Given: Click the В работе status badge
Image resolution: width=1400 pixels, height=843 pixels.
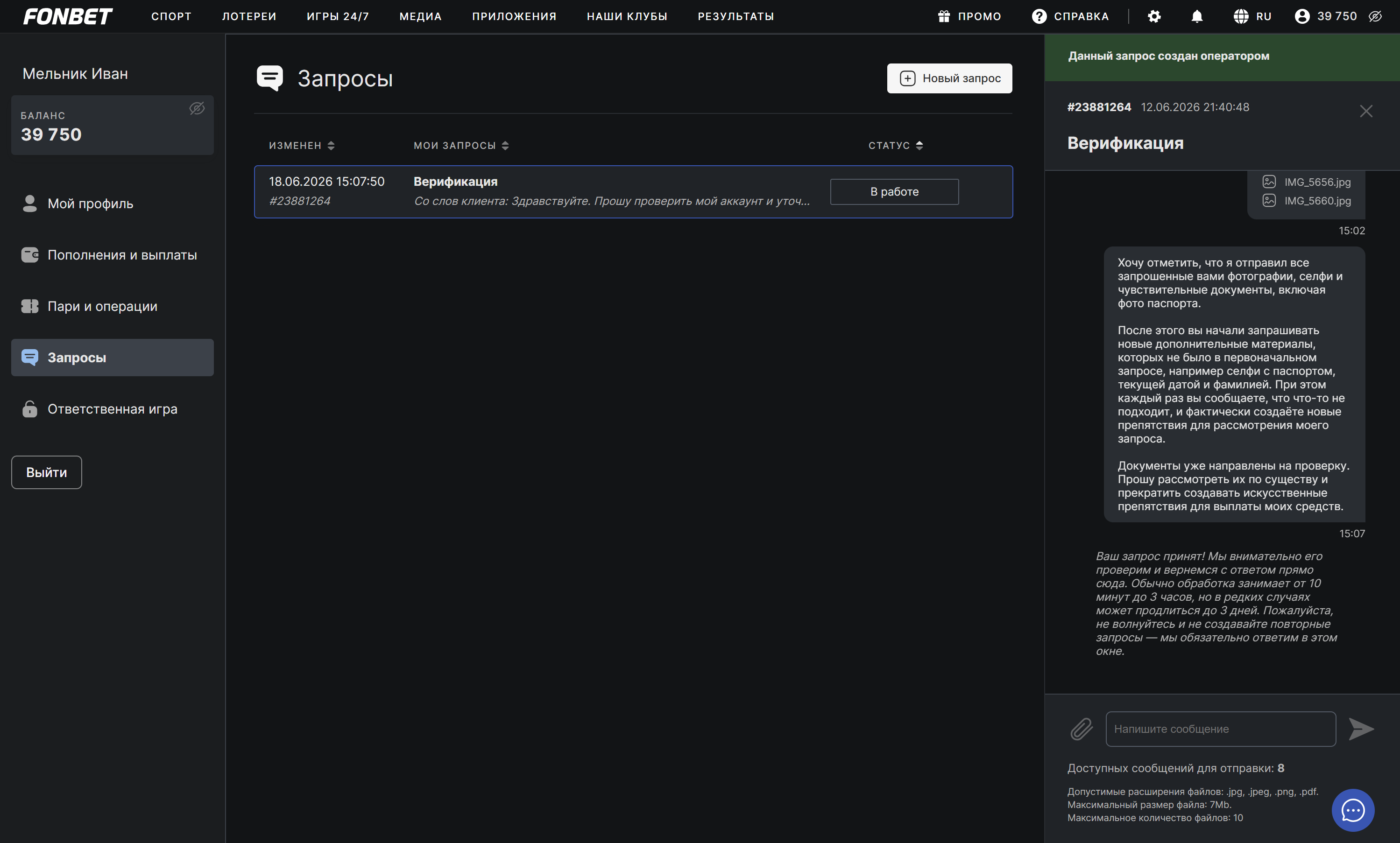Looking at the screenshot, I should pos(894,192).
